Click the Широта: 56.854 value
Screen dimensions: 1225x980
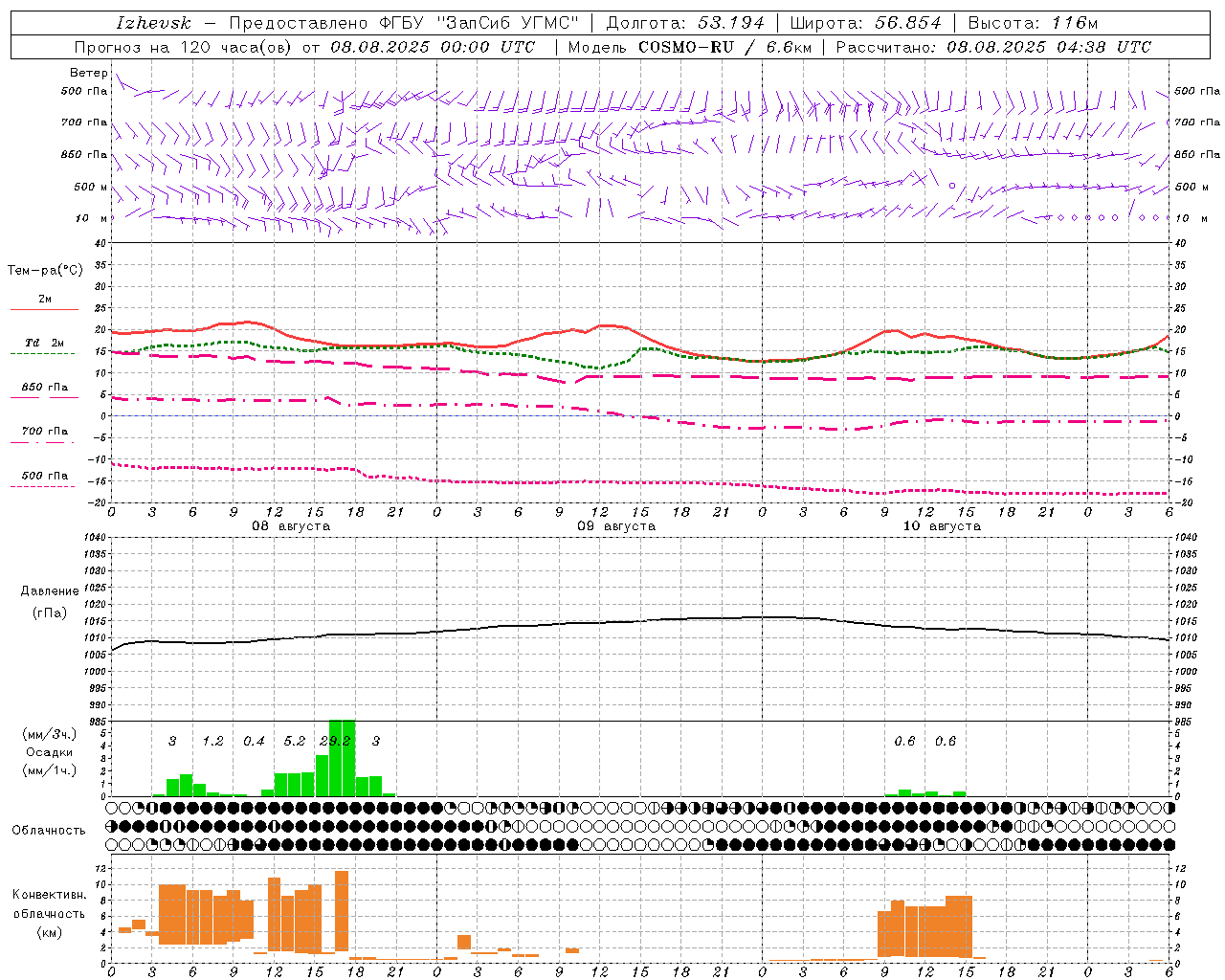(866, 23)
